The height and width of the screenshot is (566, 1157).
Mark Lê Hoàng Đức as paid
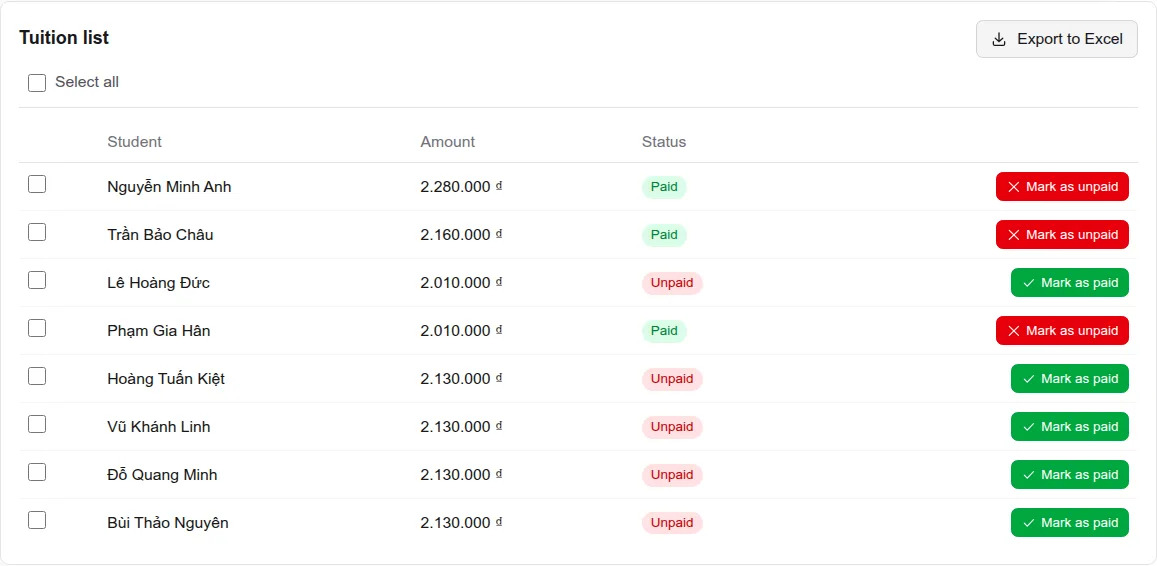coord(1070,283)
